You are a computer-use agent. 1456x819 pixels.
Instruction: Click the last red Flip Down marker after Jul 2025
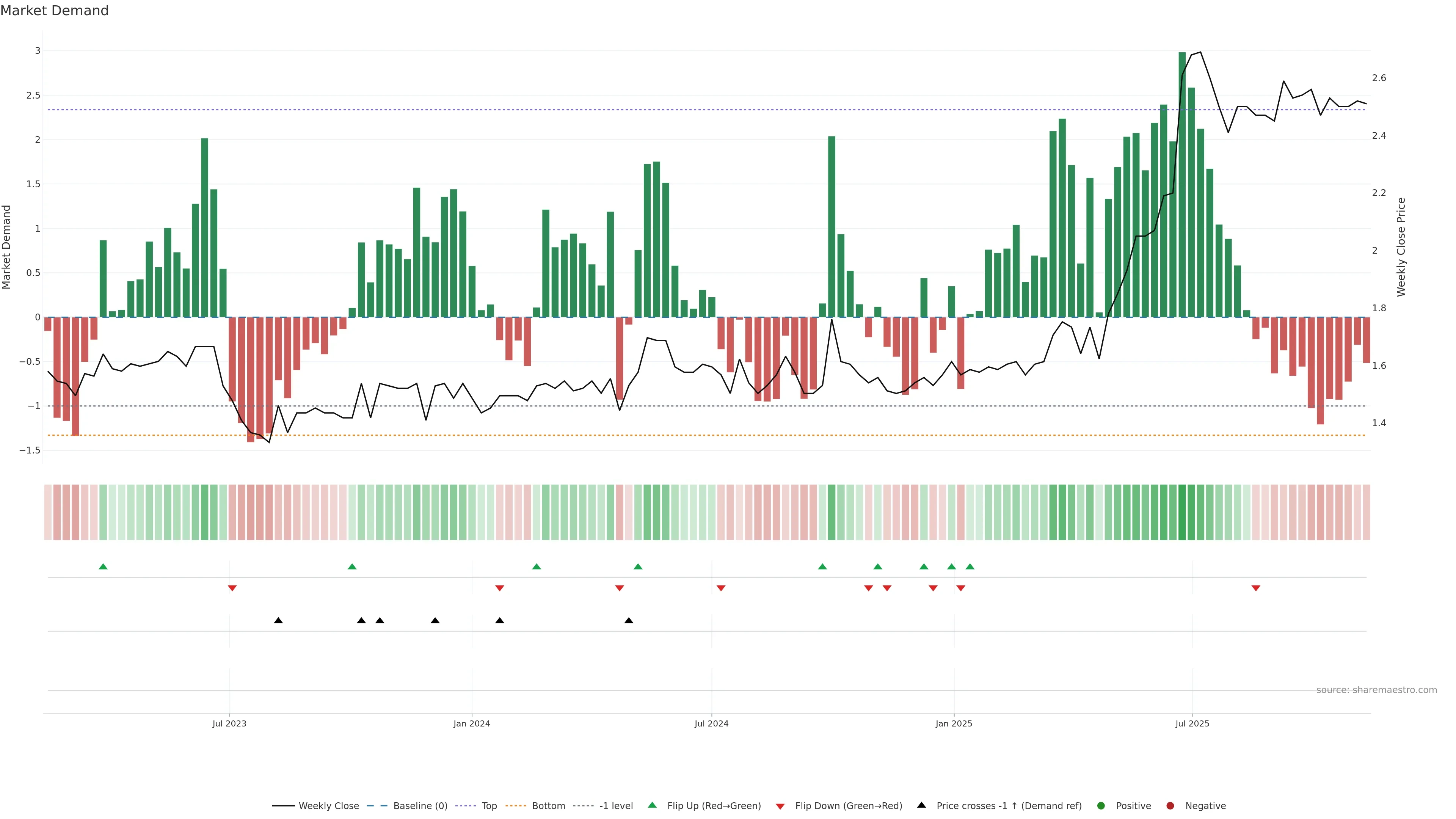pyautogui.click(x=1256, y=588)
